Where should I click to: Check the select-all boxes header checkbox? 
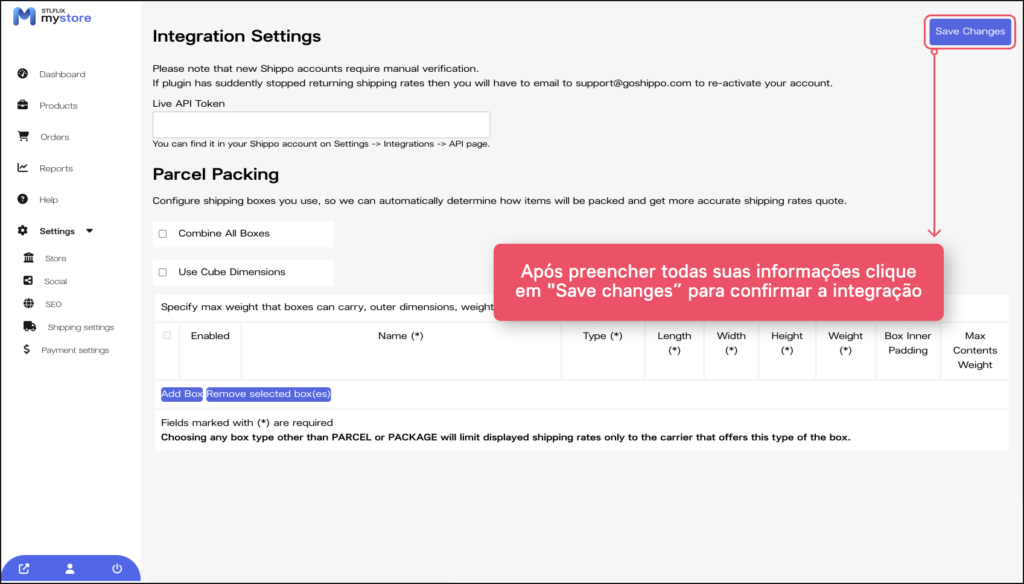tap(167, 336)
